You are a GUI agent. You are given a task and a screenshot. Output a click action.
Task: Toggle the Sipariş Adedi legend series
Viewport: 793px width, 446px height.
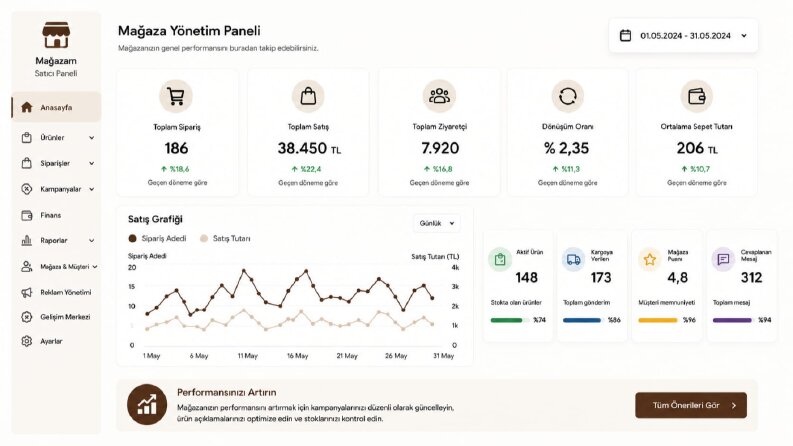click(157, 238)
